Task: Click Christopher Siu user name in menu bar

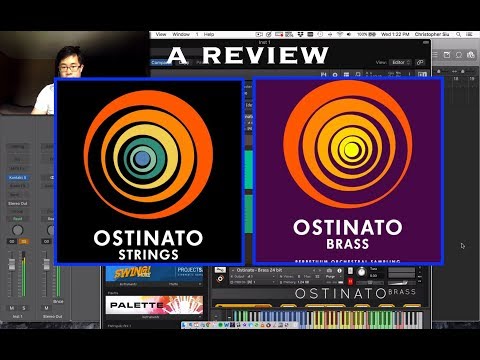Action: [432, 34]
